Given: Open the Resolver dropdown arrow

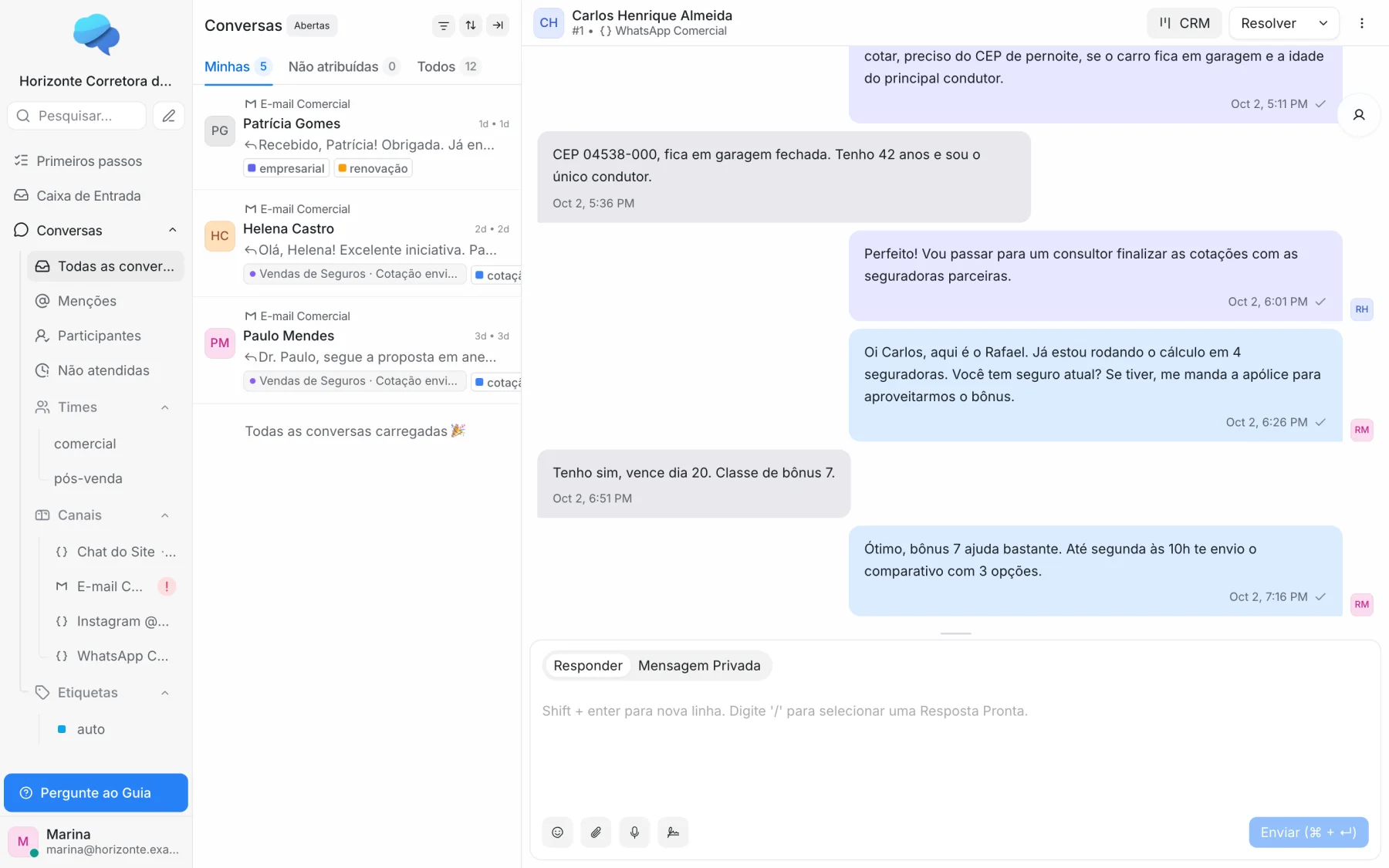Looking at the screenshot, I should click(x=1323, y=23).
